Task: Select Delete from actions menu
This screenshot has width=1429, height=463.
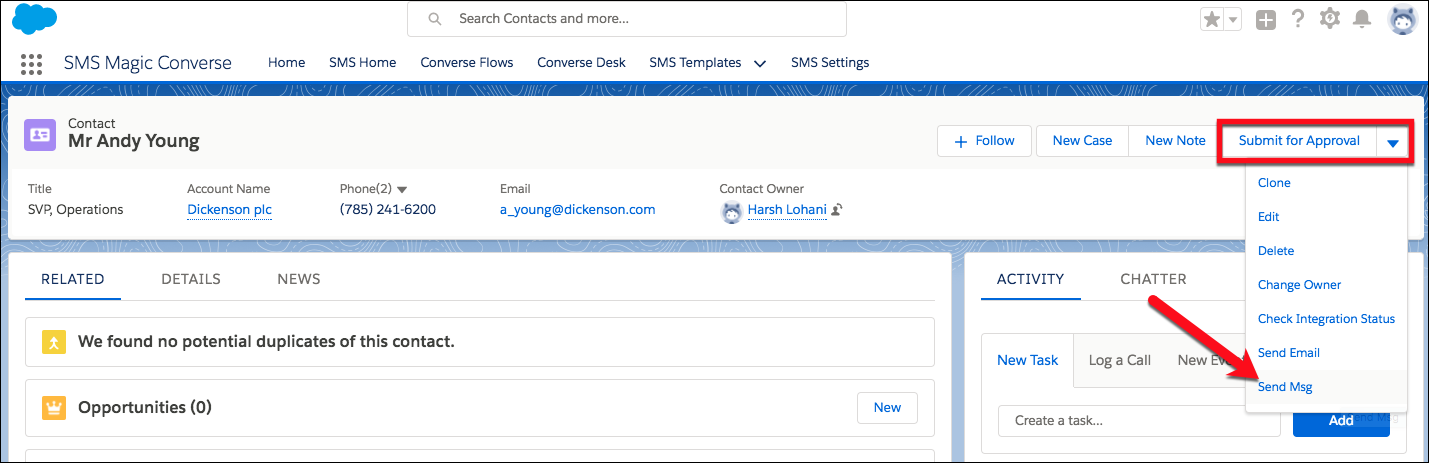Action: click(x=1276, y=251)
